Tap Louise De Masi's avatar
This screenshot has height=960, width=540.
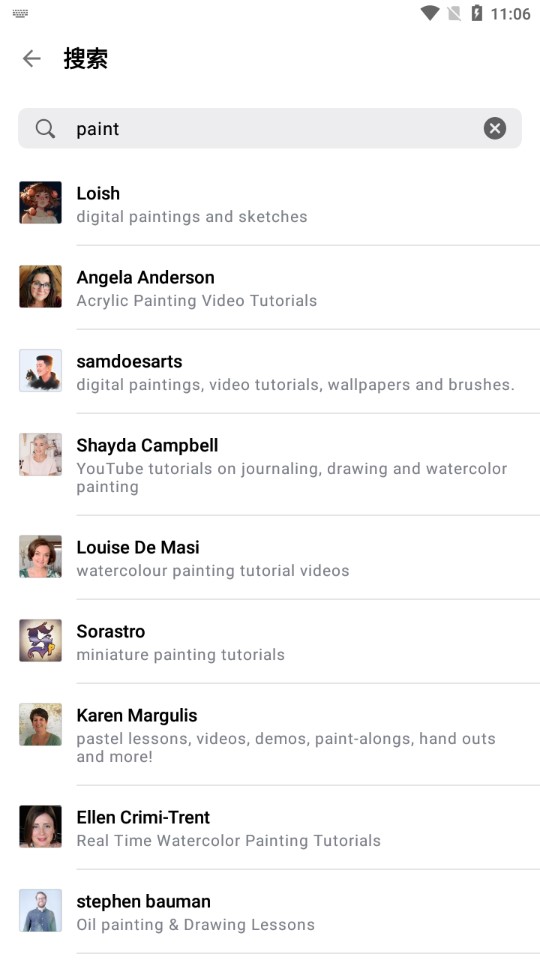(40, 557)
